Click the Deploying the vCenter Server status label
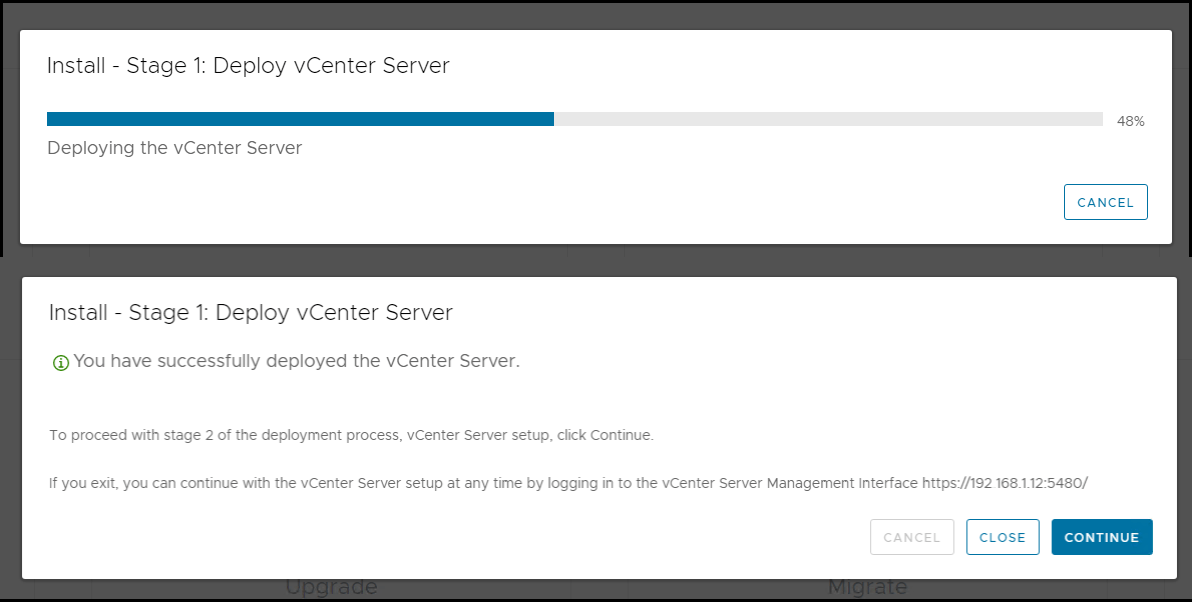 174,148
